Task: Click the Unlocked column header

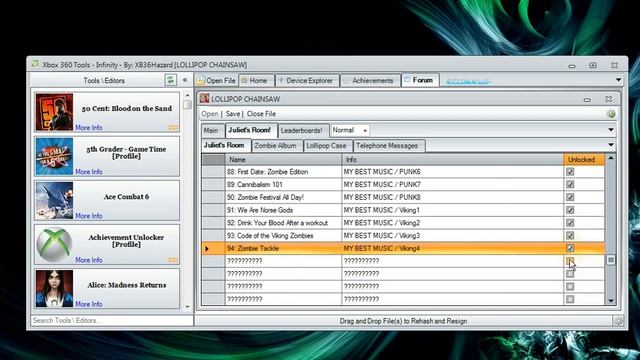Action: point(584,160)
